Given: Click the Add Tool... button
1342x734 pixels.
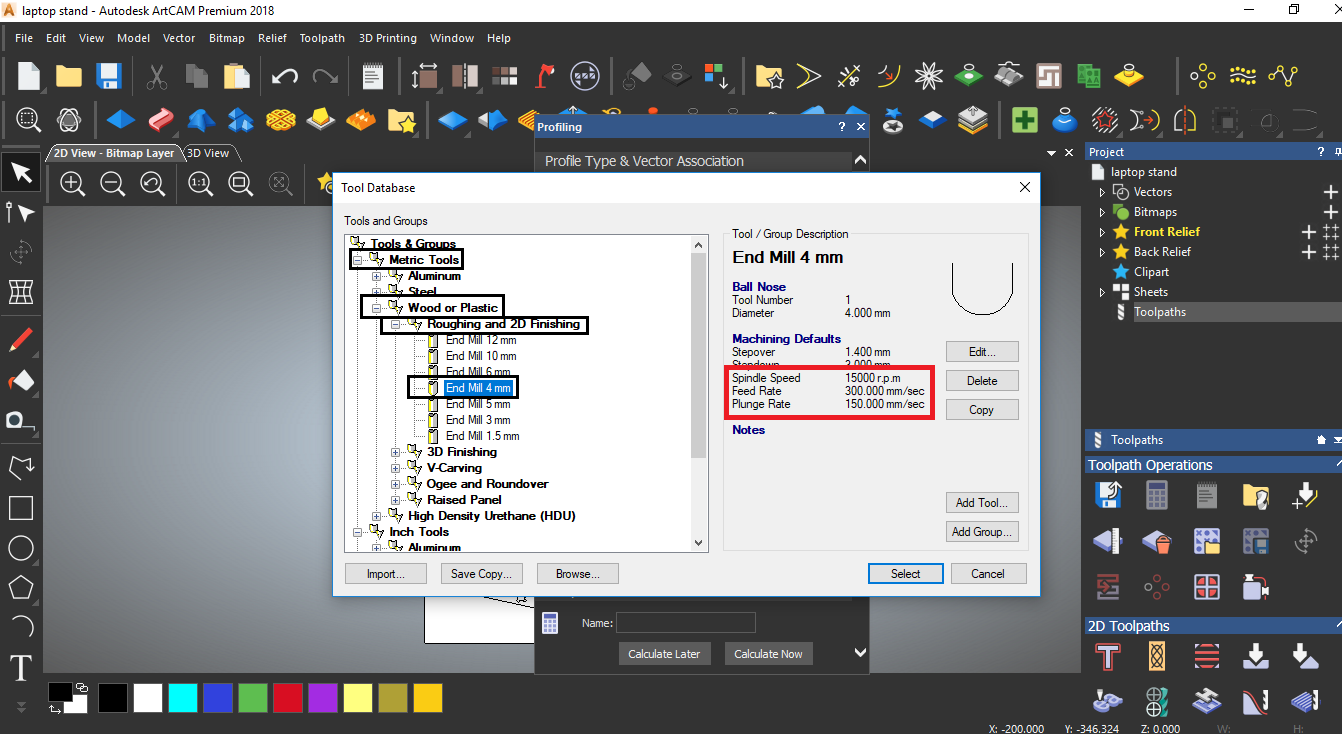Looking at the screenshot, I should [982, 503].
